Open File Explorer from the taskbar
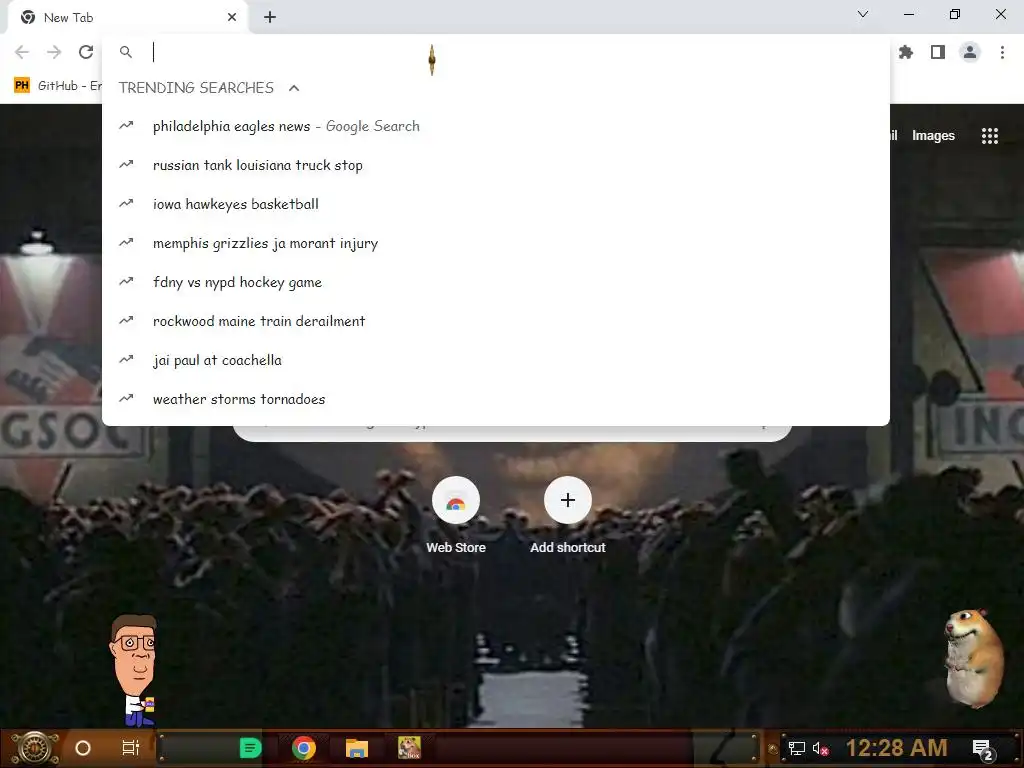1024x768 pixels. 357,748
